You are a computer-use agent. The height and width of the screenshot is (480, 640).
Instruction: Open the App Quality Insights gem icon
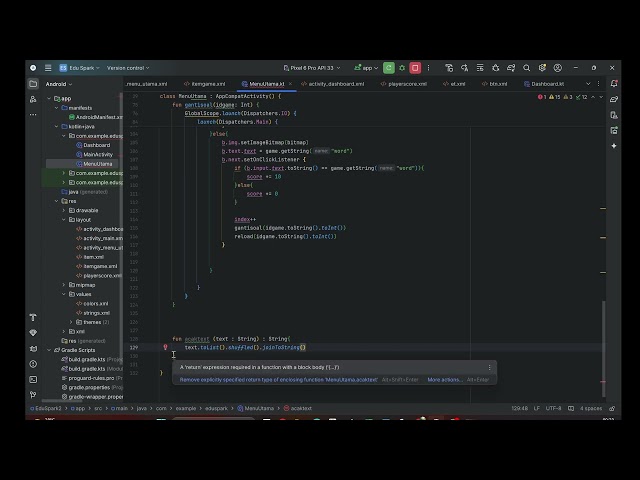(33, 333)
